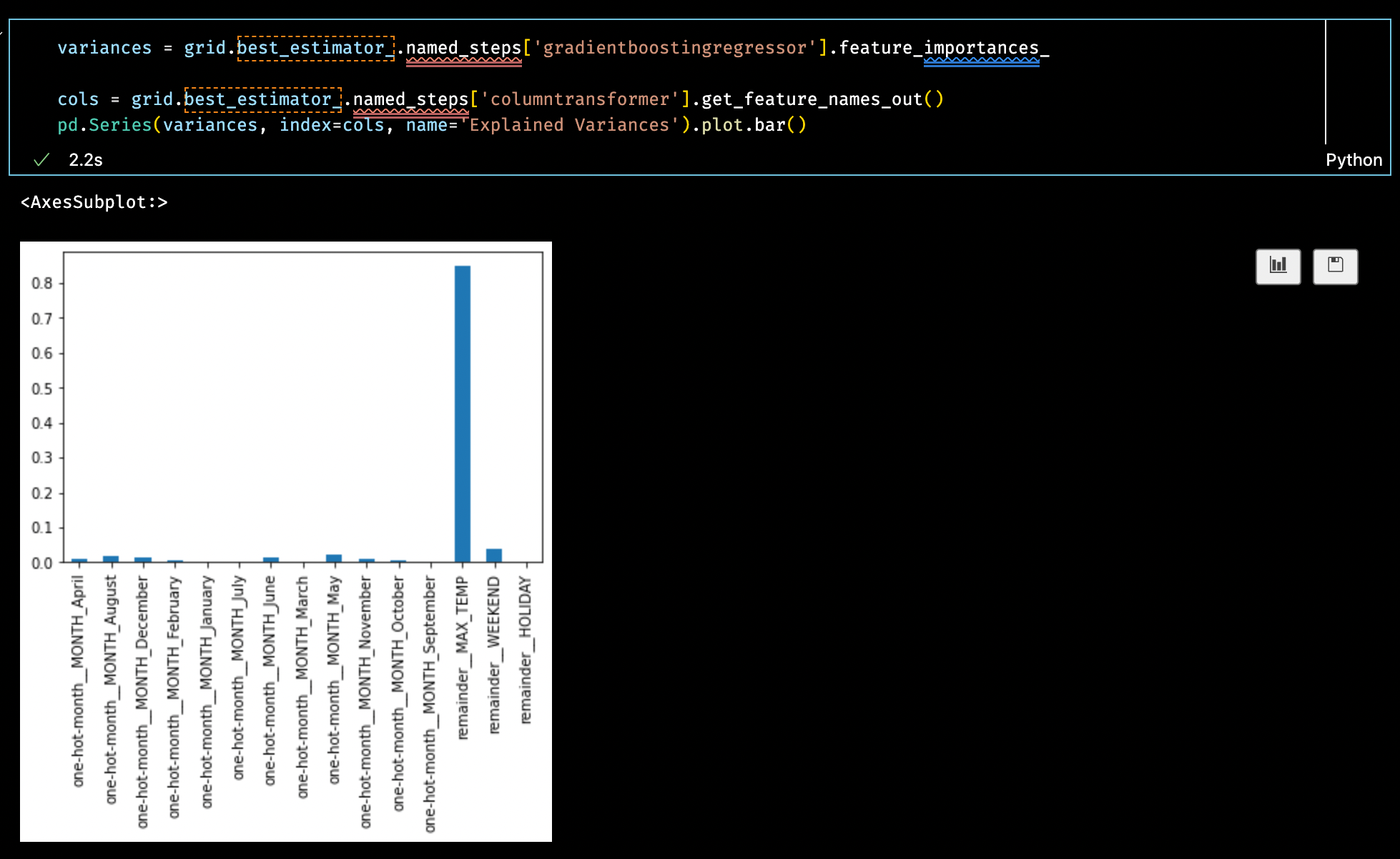This screenshot has height=859, width=1400.
Task: Click the 0.8 y-axis tick label
Action: (x=42, y=283)
